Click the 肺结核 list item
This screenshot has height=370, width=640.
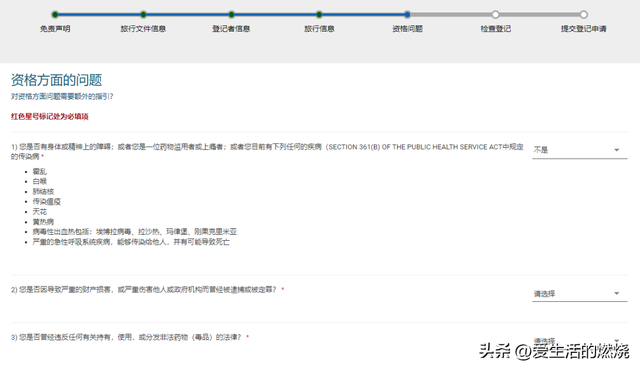click(x=43, y=192)
